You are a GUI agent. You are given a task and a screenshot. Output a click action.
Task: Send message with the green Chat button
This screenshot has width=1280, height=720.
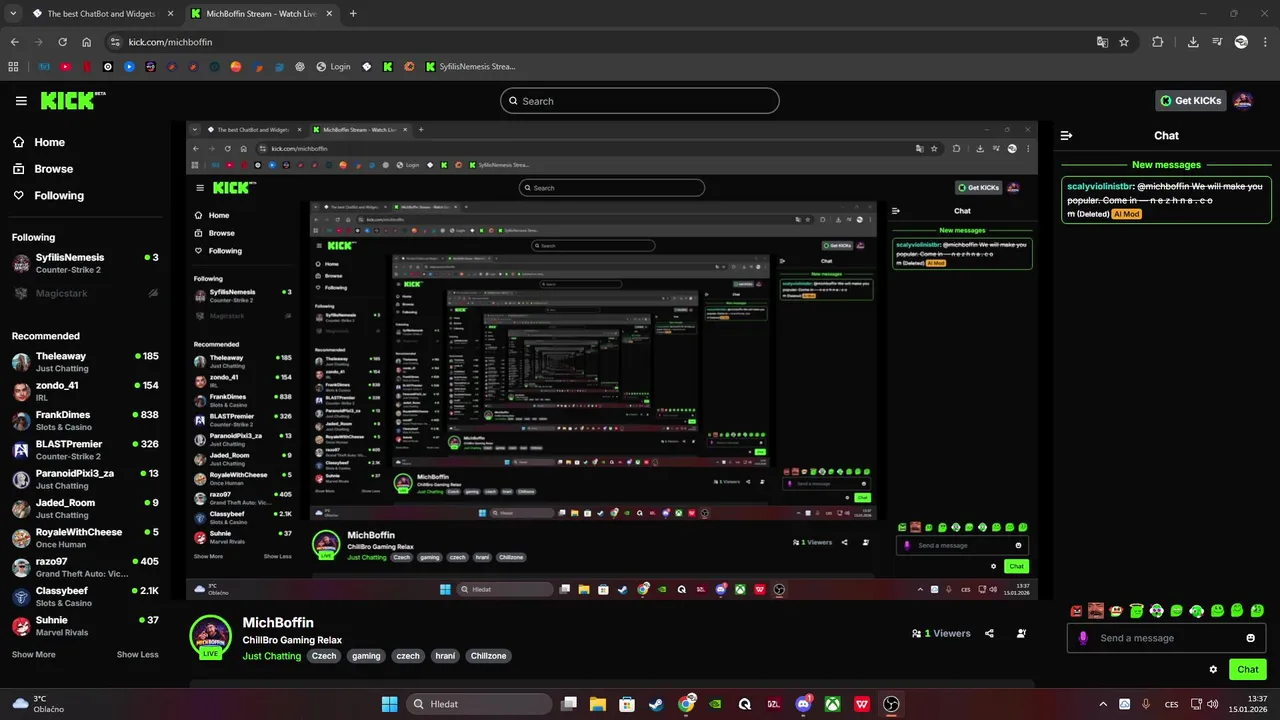[x=1248, y=670]
